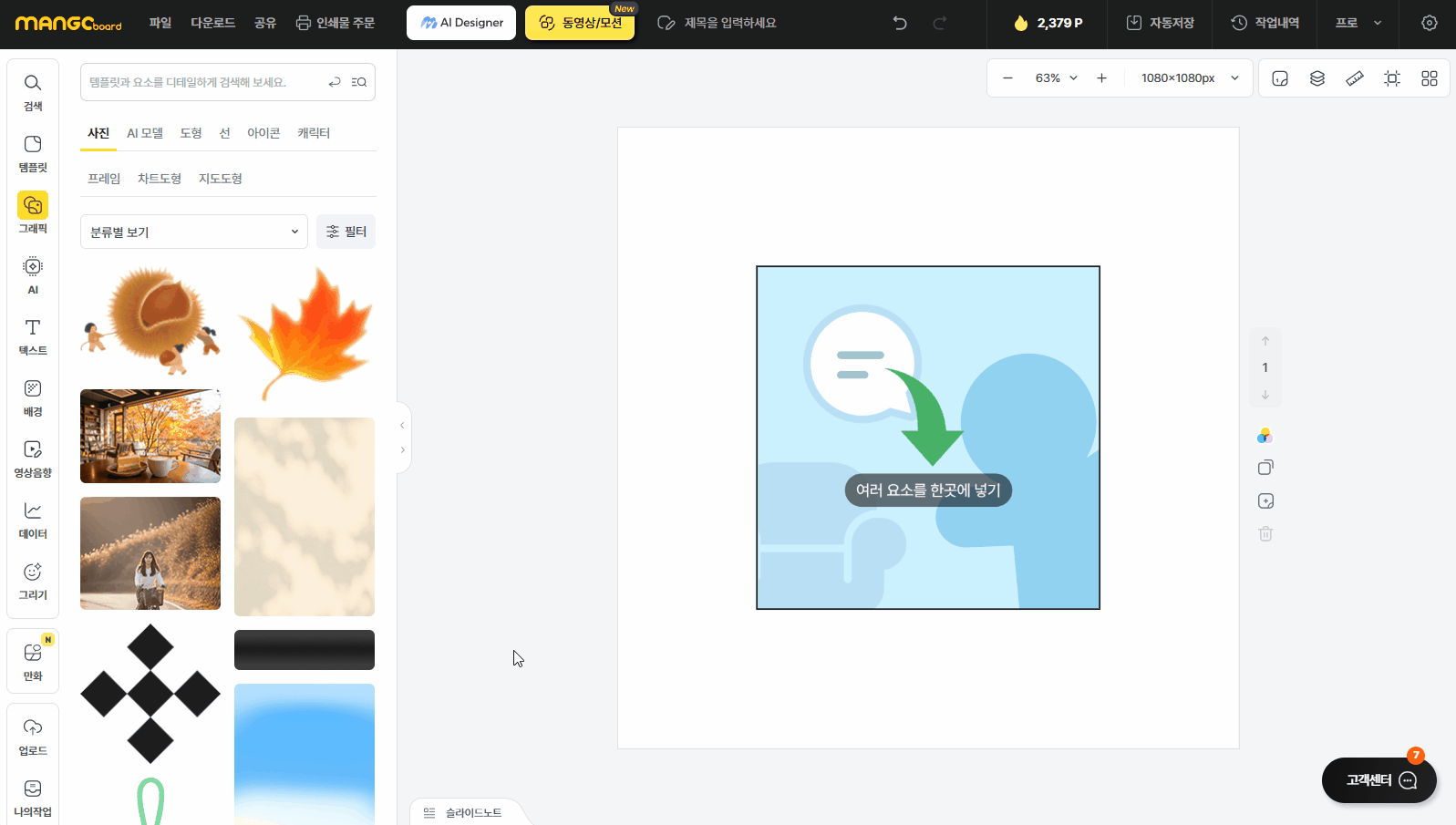Open the 배경 background panel
The height and width of the screenshot is (825, 1456).
click(33, 397)
